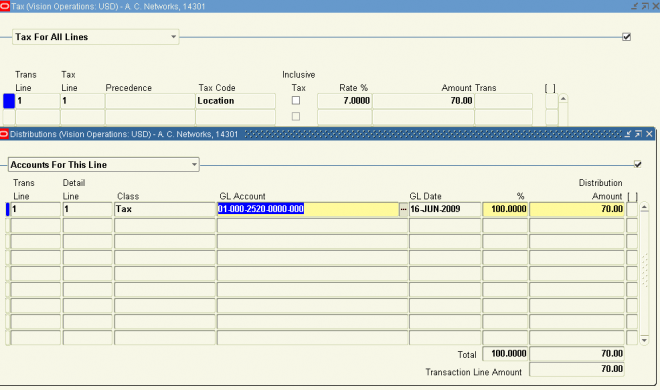Close the Distributions window
This screenshot has width=660, height=390.
pyautogui.click(x=649, y=134)
